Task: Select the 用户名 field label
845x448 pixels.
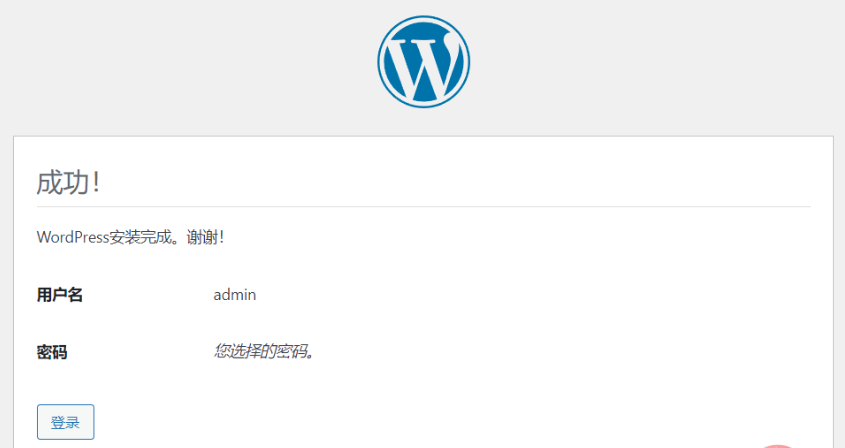Action: 60,295
